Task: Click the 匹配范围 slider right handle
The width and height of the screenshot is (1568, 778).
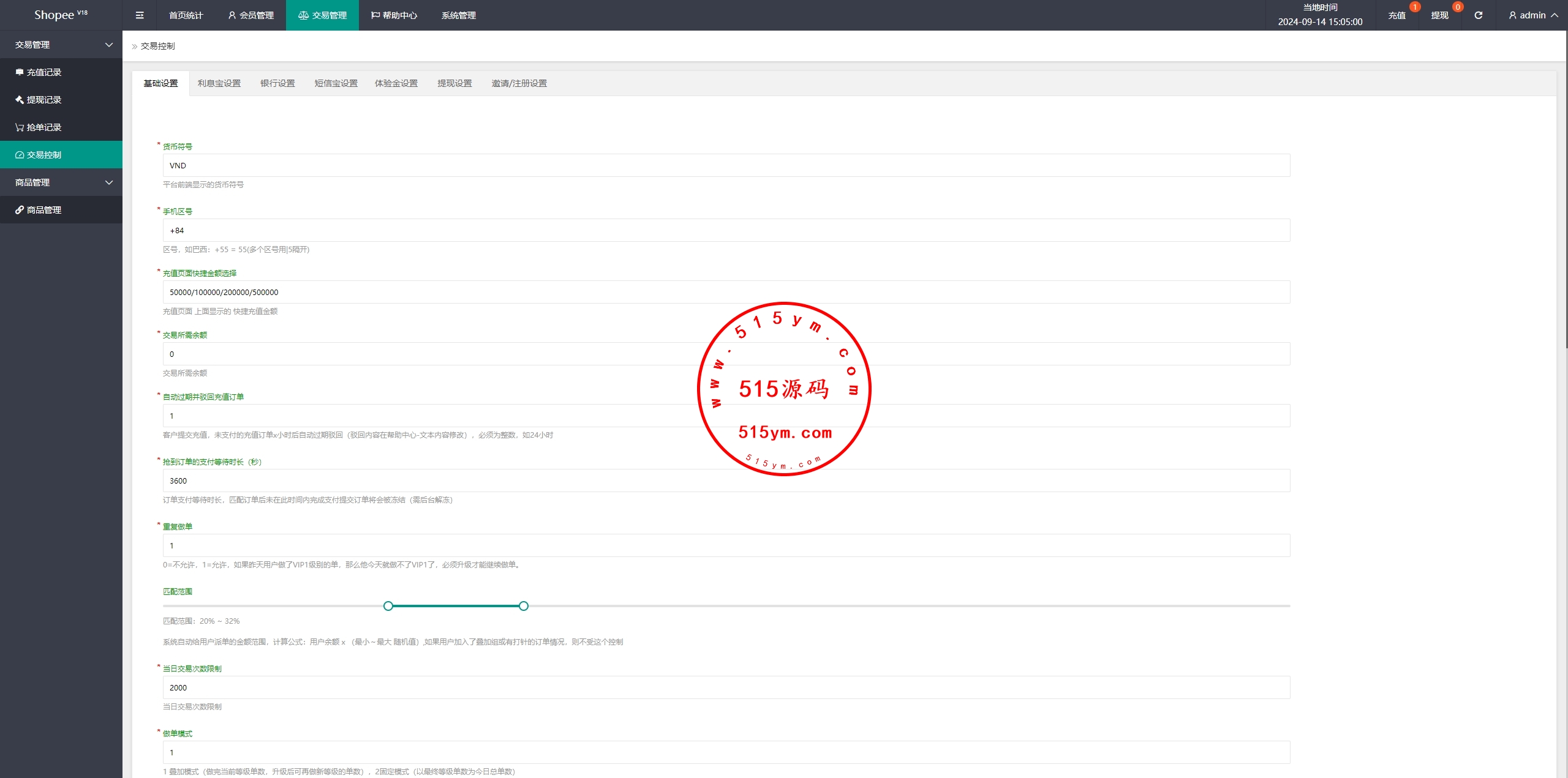Action: click(x=524, y=606)
